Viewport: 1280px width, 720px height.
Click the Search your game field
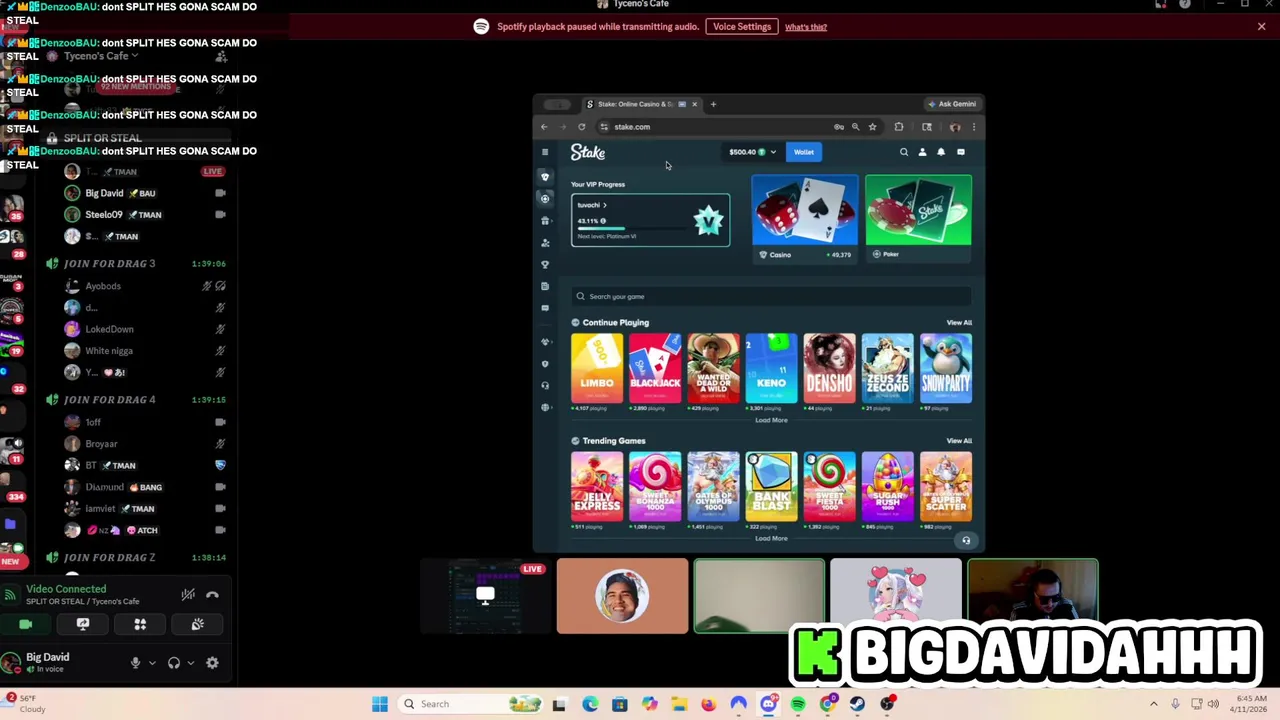771,296
